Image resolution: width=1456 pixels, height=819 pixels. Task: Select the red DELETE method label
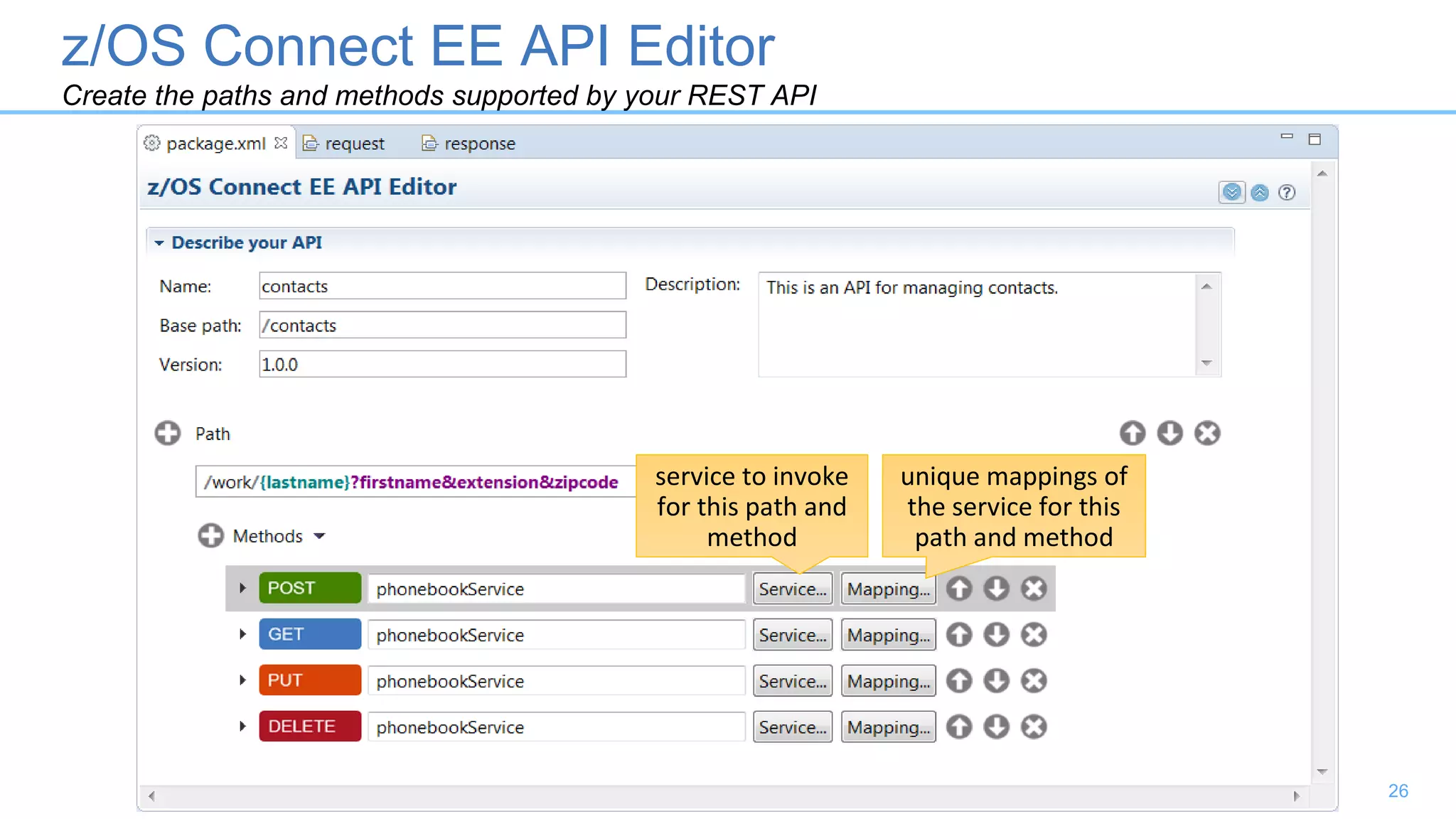coord(310,727)
